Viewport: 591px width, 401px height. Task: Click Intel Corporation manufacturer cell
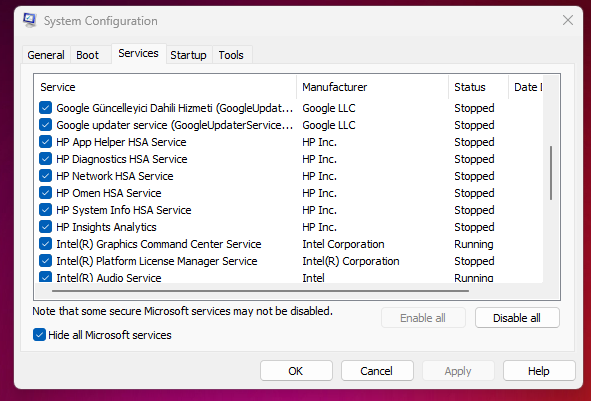[343, 244]
